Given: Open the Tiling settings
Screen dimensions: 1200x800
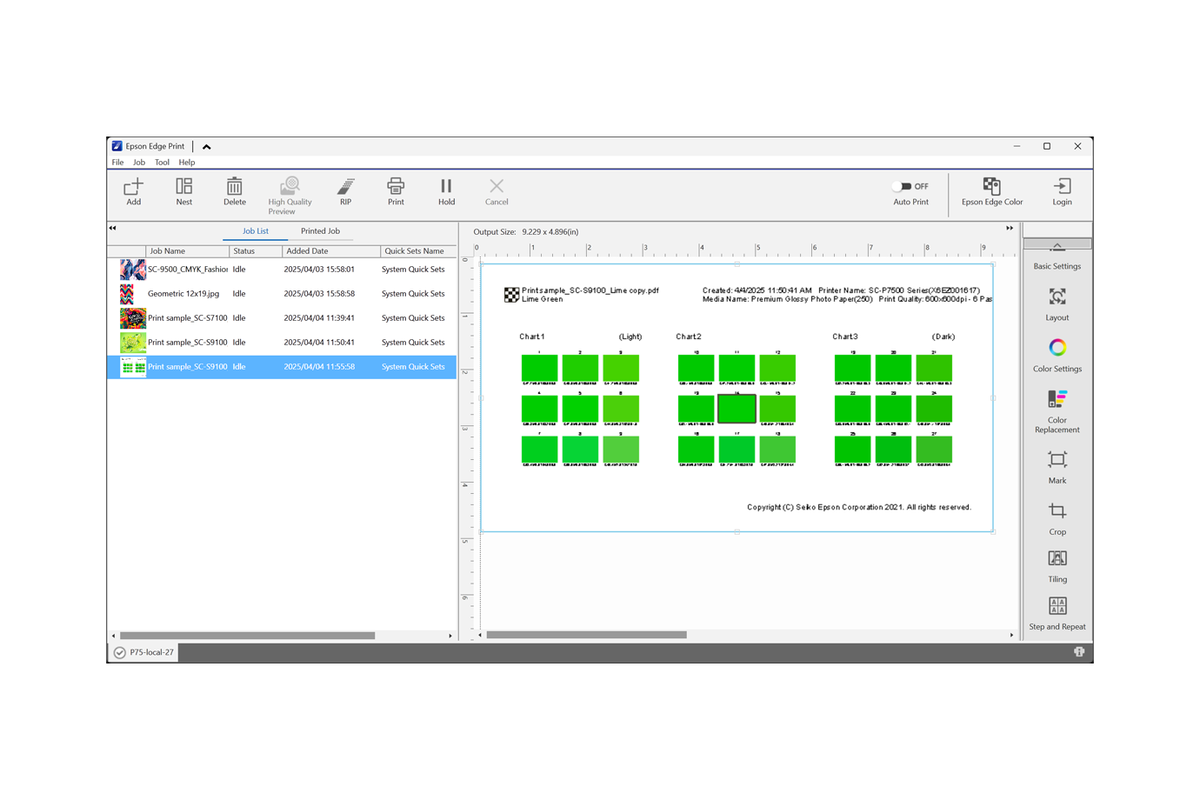Looking at the screenshot, I should point(1057,558).
